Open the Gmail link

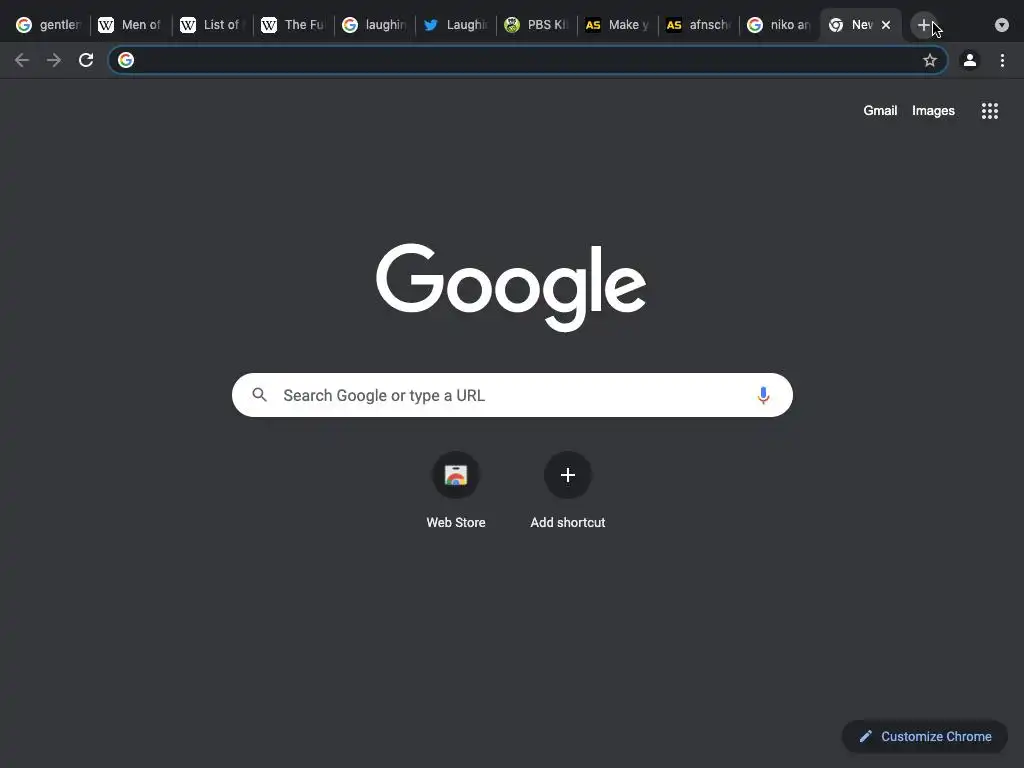coord(880,110)
